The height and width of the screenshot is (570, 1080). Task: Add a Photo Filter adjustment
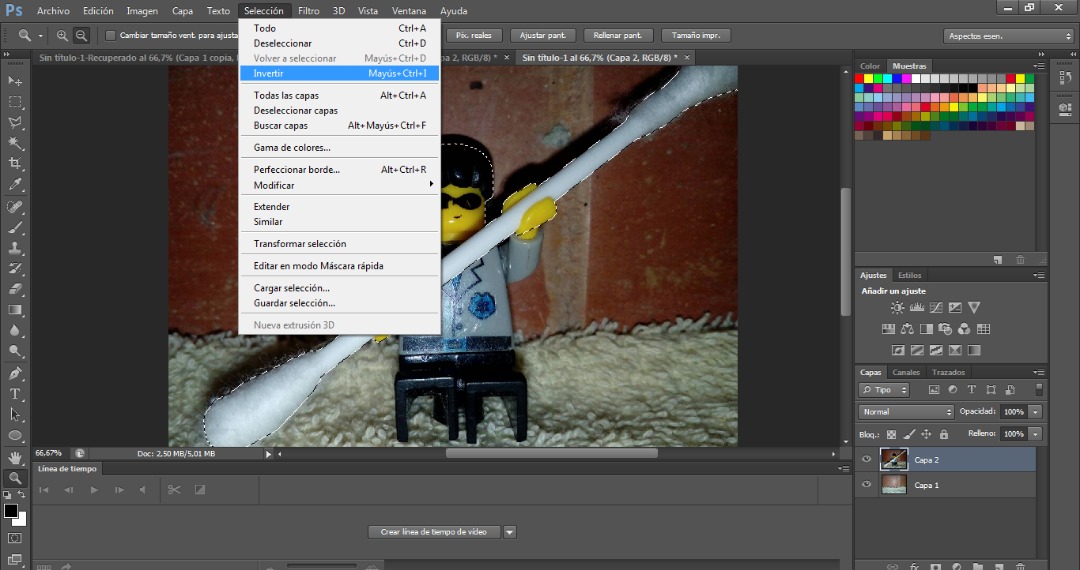pos(945,329)
